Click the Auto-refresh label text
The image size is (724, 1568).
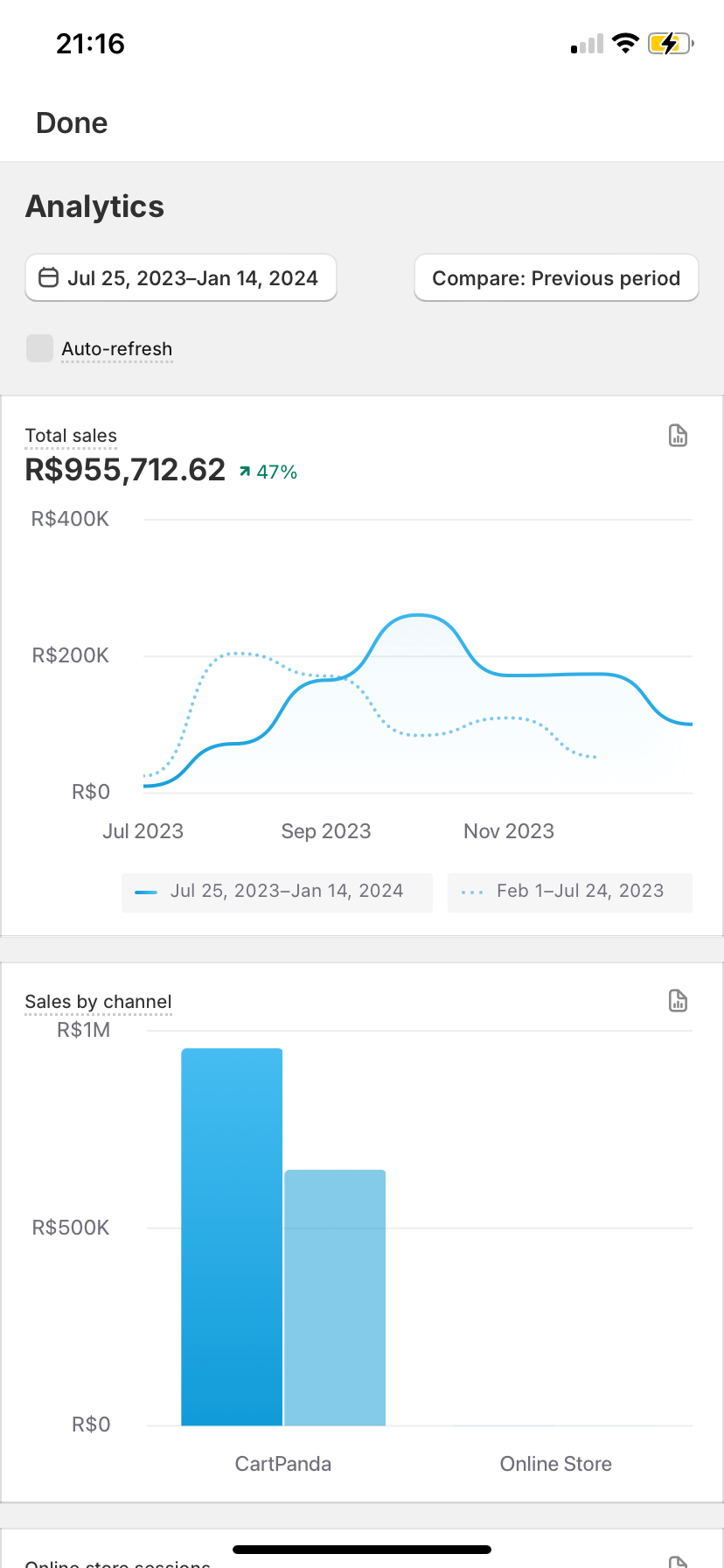click(117, 349)
